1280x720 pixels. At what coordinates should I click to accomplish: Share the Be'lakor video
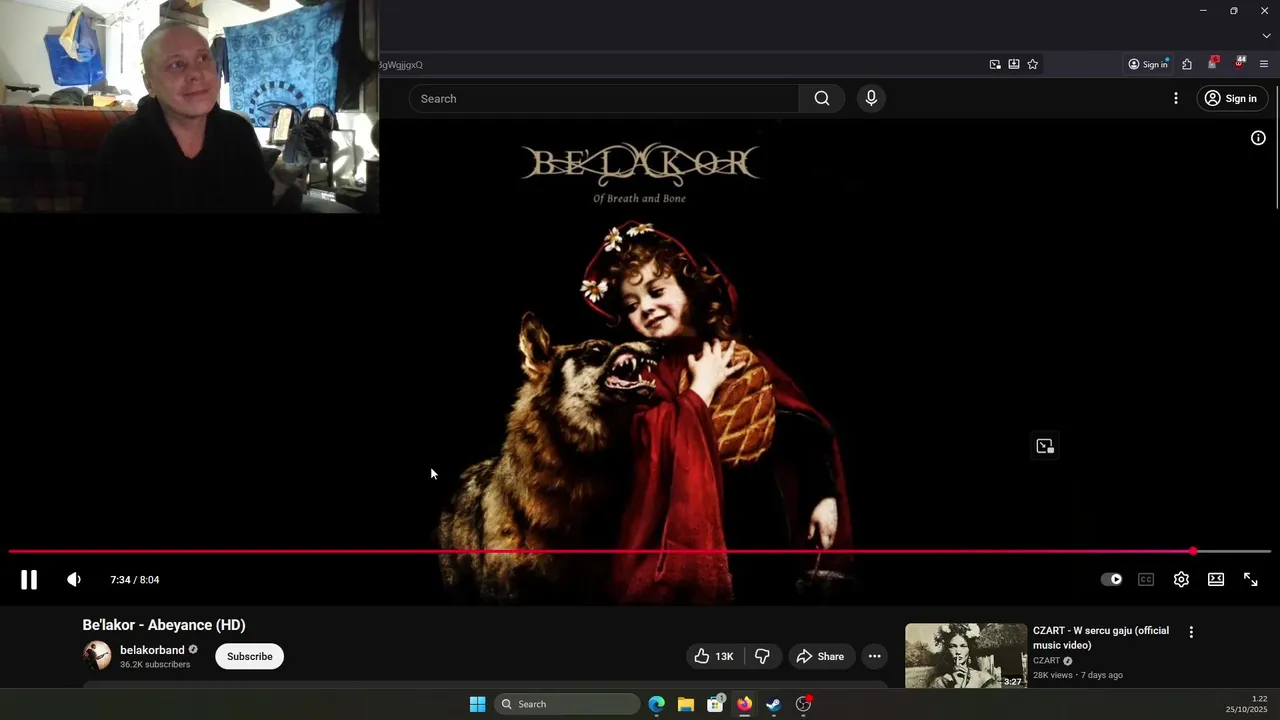pos(820,657)
